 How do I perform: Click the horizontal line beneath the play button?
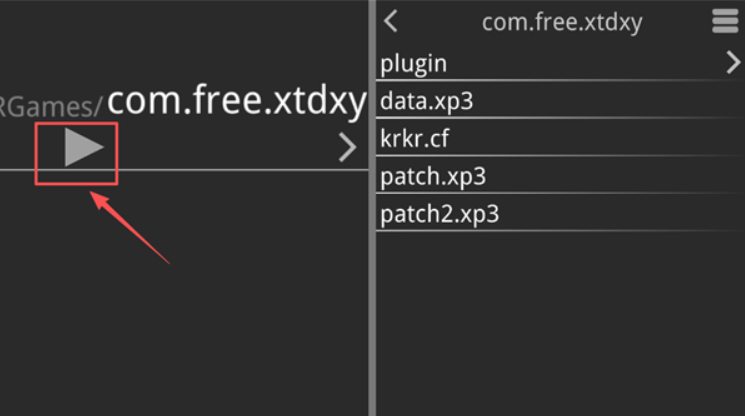pos(184,170)
